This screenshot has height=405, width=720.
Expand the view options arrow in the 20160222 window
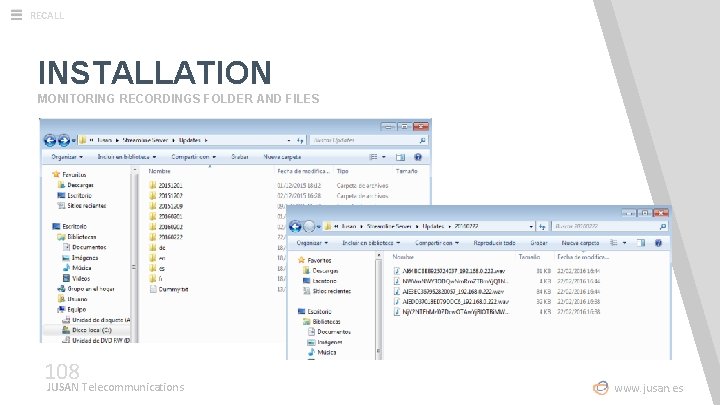[624, 242]
